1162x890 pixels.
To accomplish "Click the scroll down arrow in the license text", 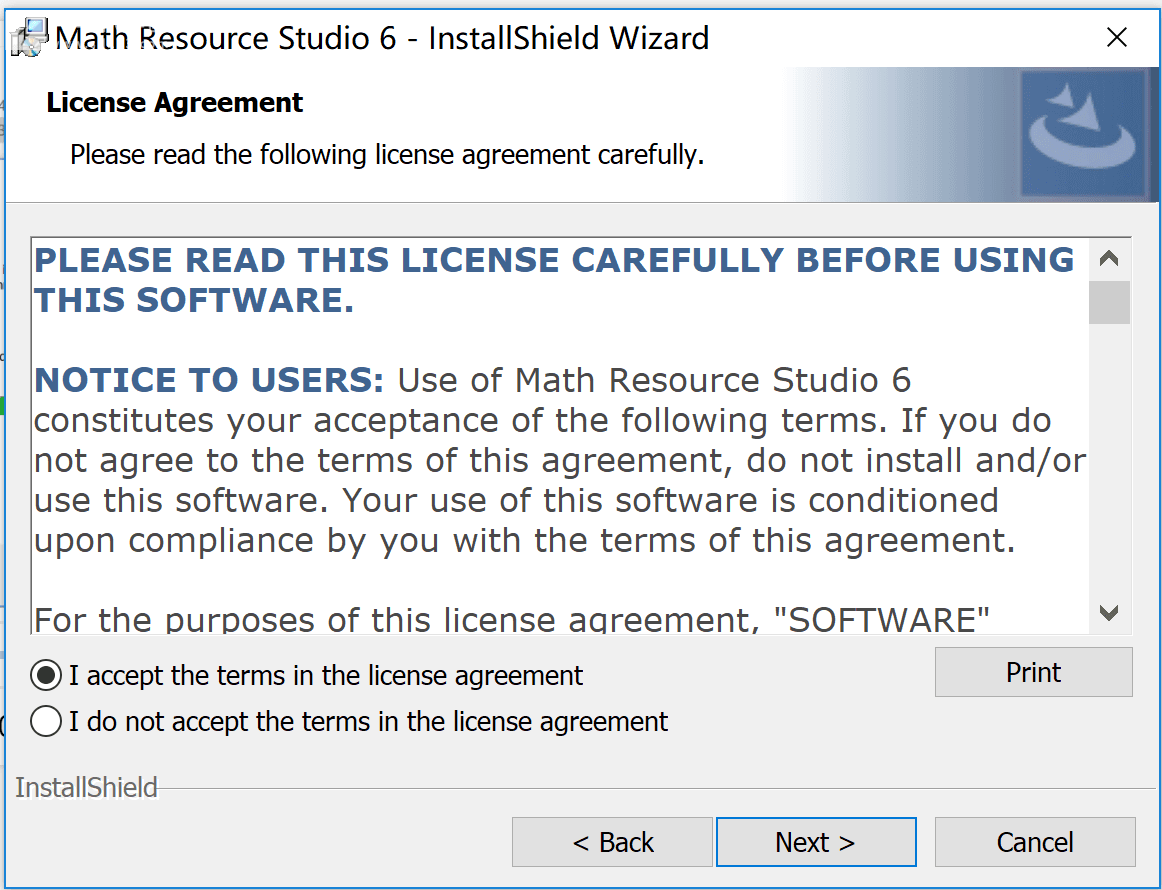I will point(1109,613).
